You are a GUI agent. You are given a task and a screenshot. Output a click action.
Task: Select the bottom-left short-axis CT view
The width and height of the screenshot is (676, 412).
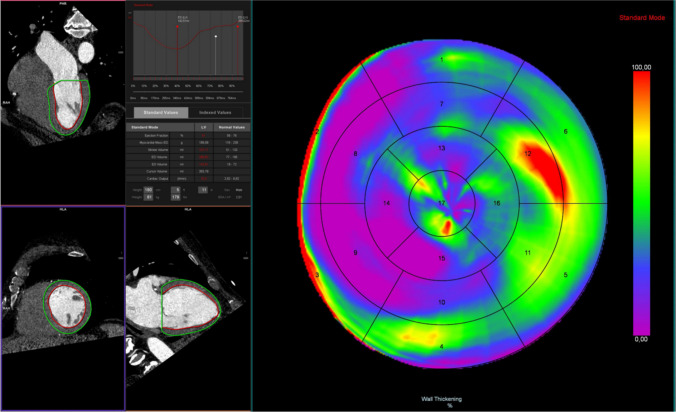pyautogui.click(x=62, y=308)
